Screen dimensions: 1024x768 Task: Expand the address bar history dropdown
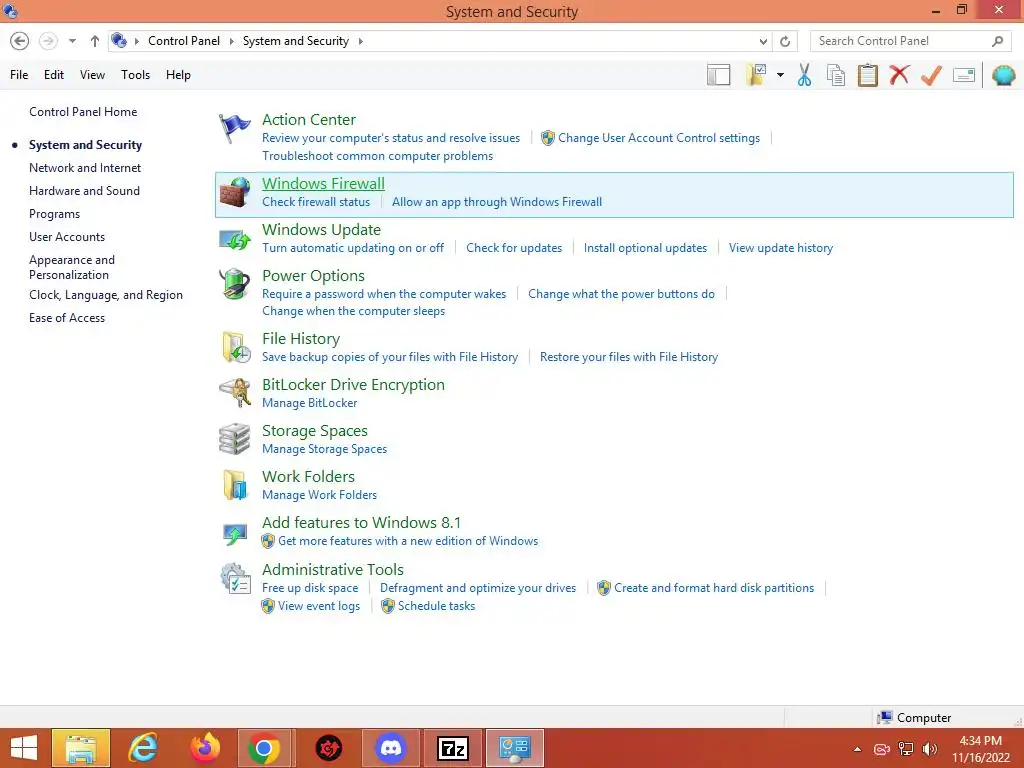(x=763, y=41)
